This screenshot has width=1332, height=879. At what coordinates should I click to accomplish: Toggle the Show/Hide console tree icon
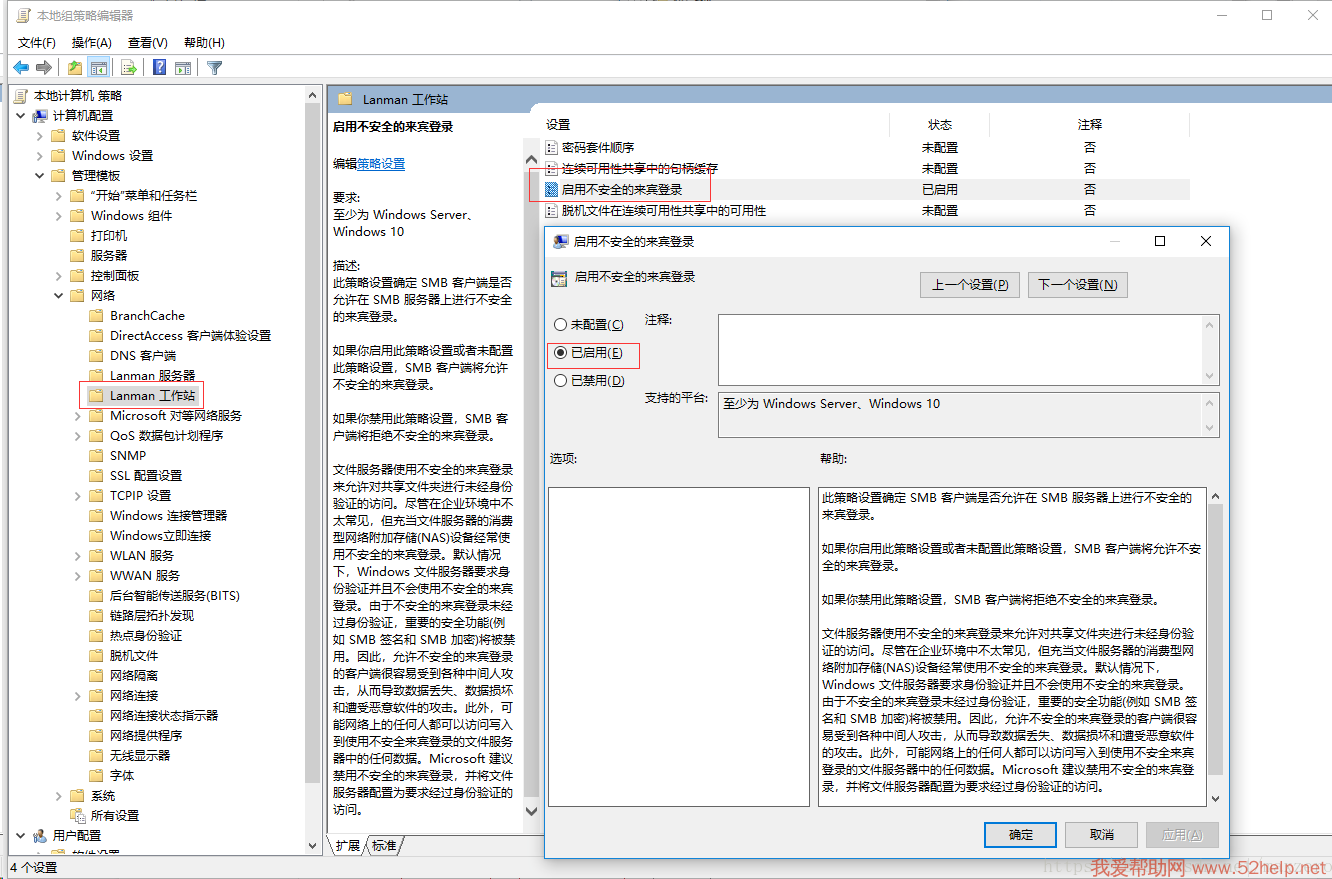(x=98, y=68)
